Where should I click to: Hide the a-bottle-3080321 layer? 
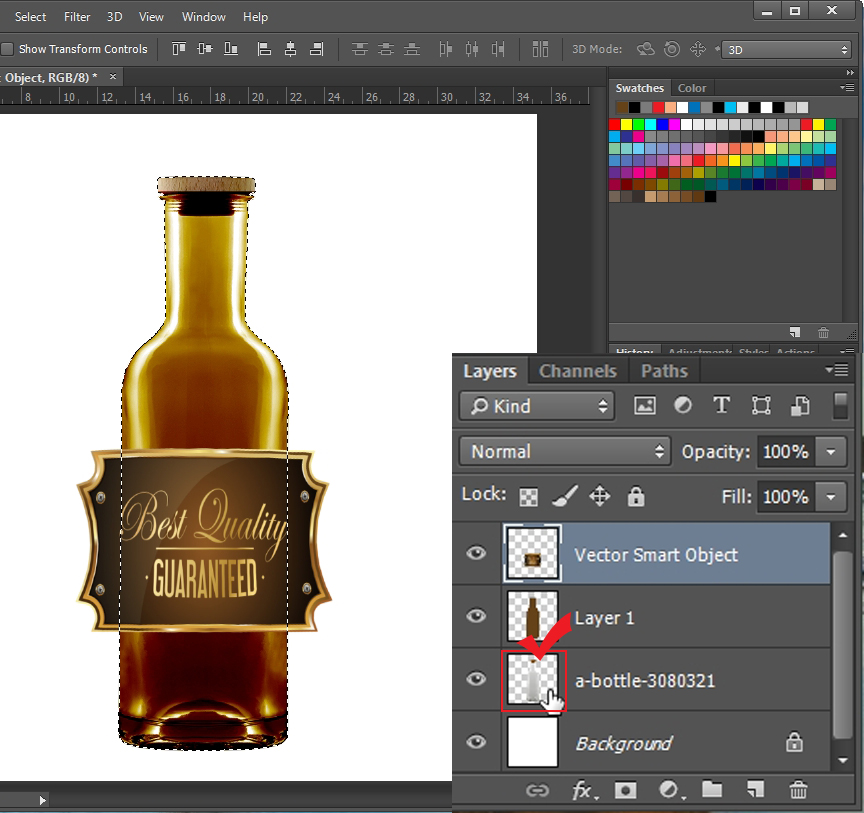[x=476, y=679]
